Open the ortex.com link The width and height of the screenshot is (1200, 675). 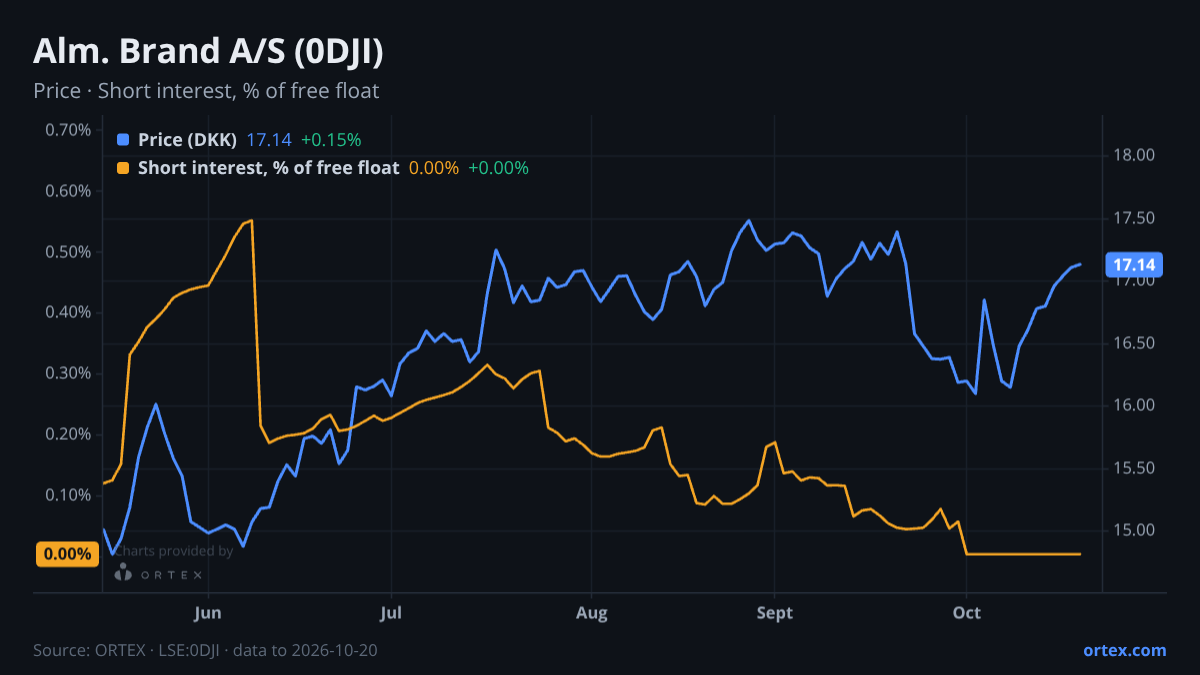(1125, 650)
